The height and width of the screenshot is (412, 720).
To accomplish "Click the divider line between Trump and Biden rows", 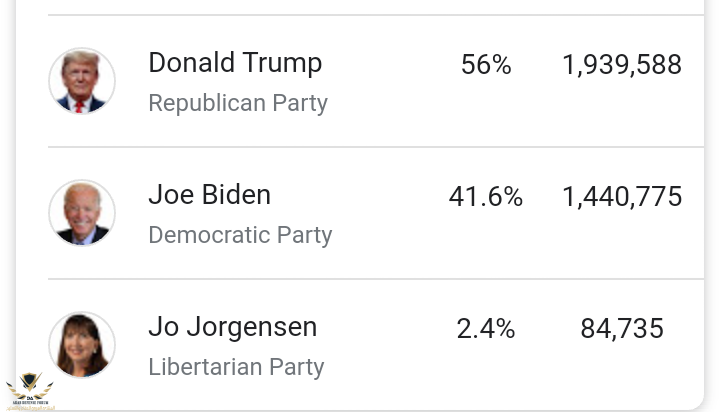I will click(x=376, y=147).
